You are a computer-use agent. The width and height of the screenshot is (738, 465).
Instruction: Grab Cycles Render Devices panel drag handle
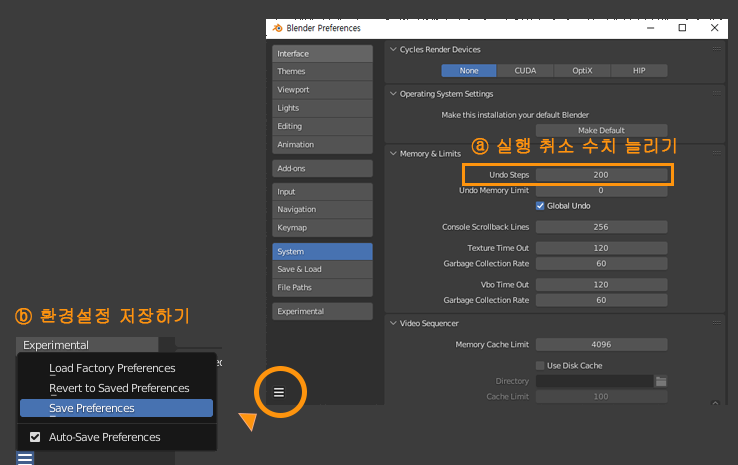coord(716,49)
